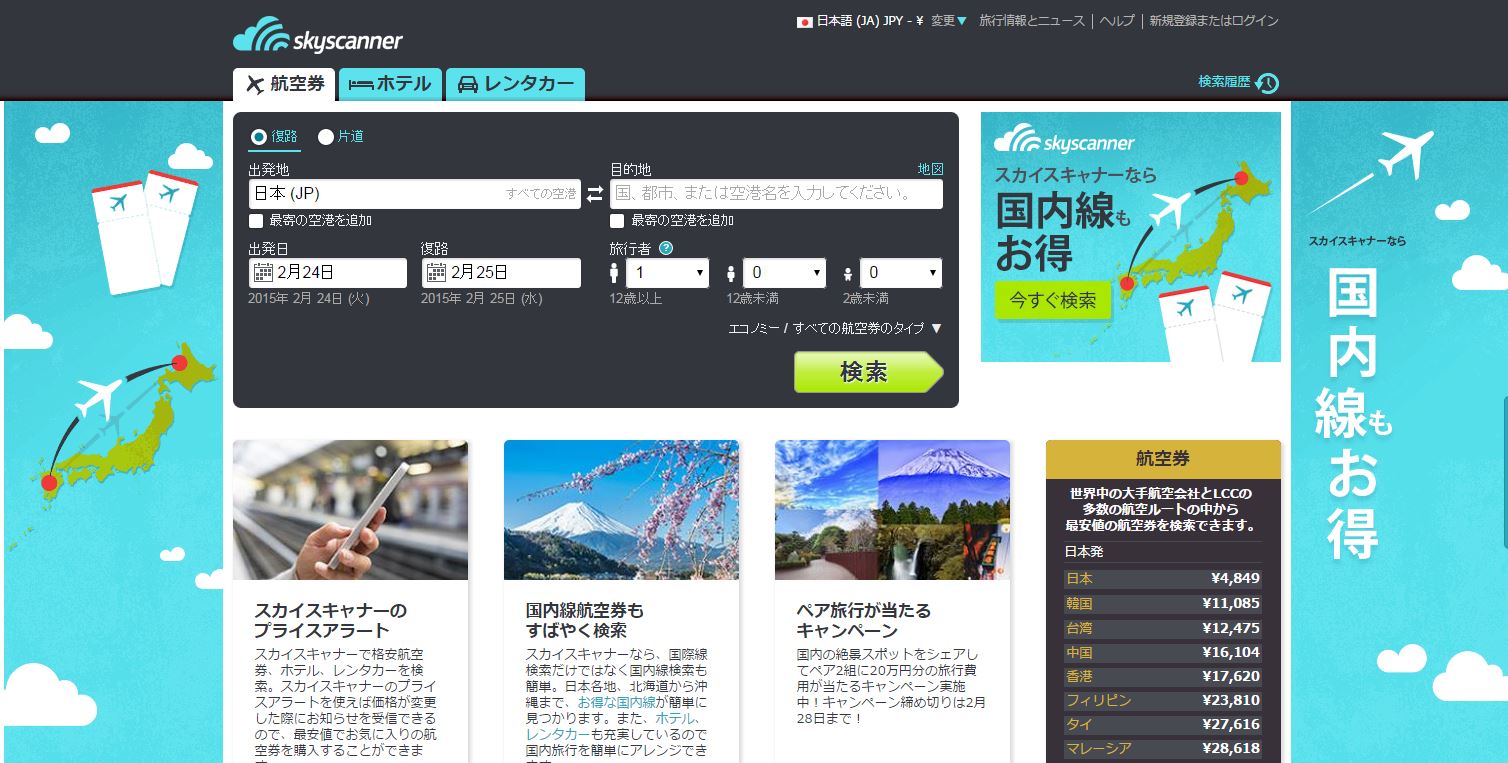The image size is (1508, 763).
Task: Switch to the レンタカー tab
Action: [x=515, y=85]
